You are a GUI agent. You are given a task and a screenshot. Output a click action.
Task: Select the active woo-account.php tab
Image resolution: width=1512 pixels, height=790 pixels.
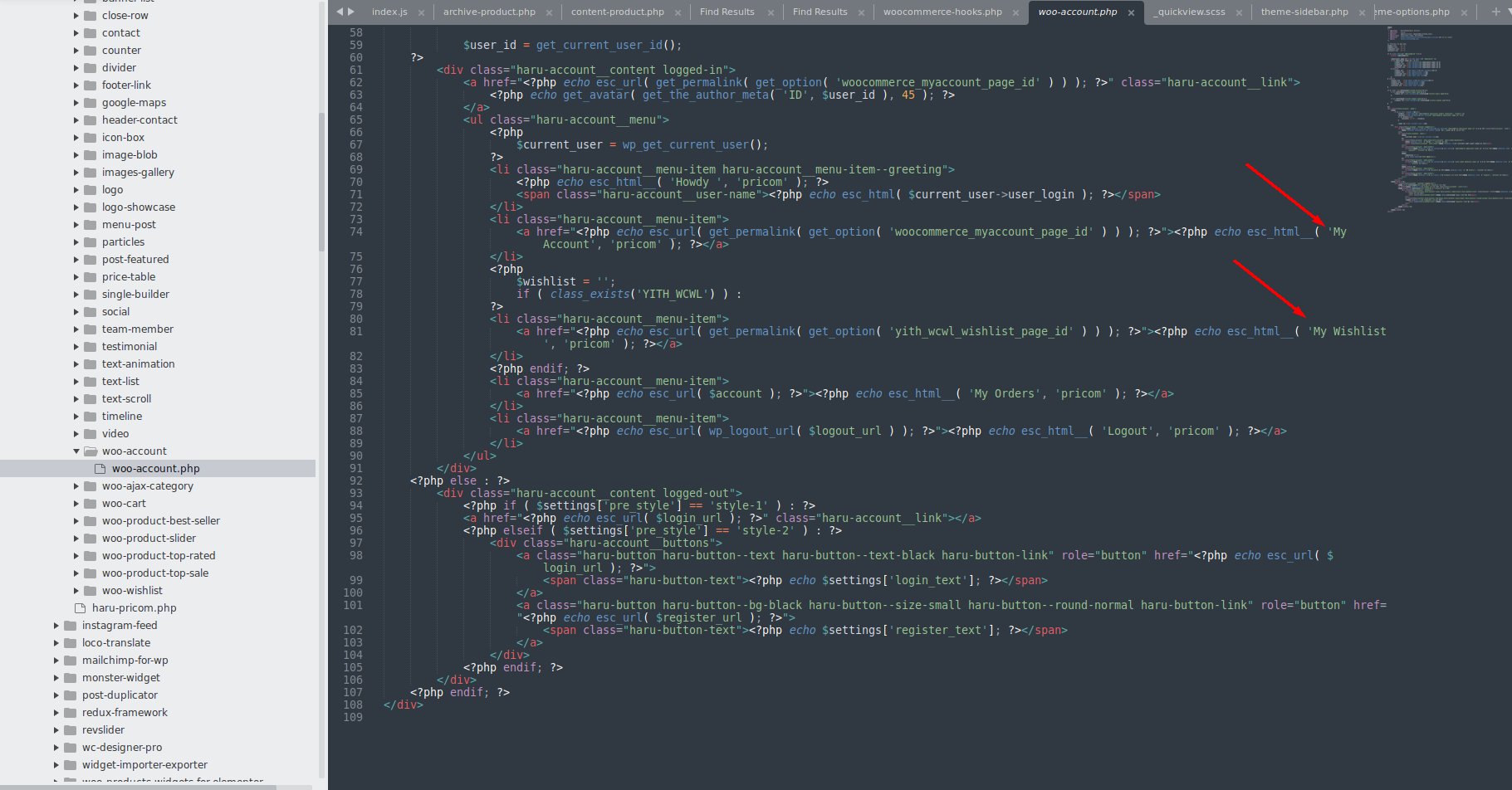[1077, 12]
